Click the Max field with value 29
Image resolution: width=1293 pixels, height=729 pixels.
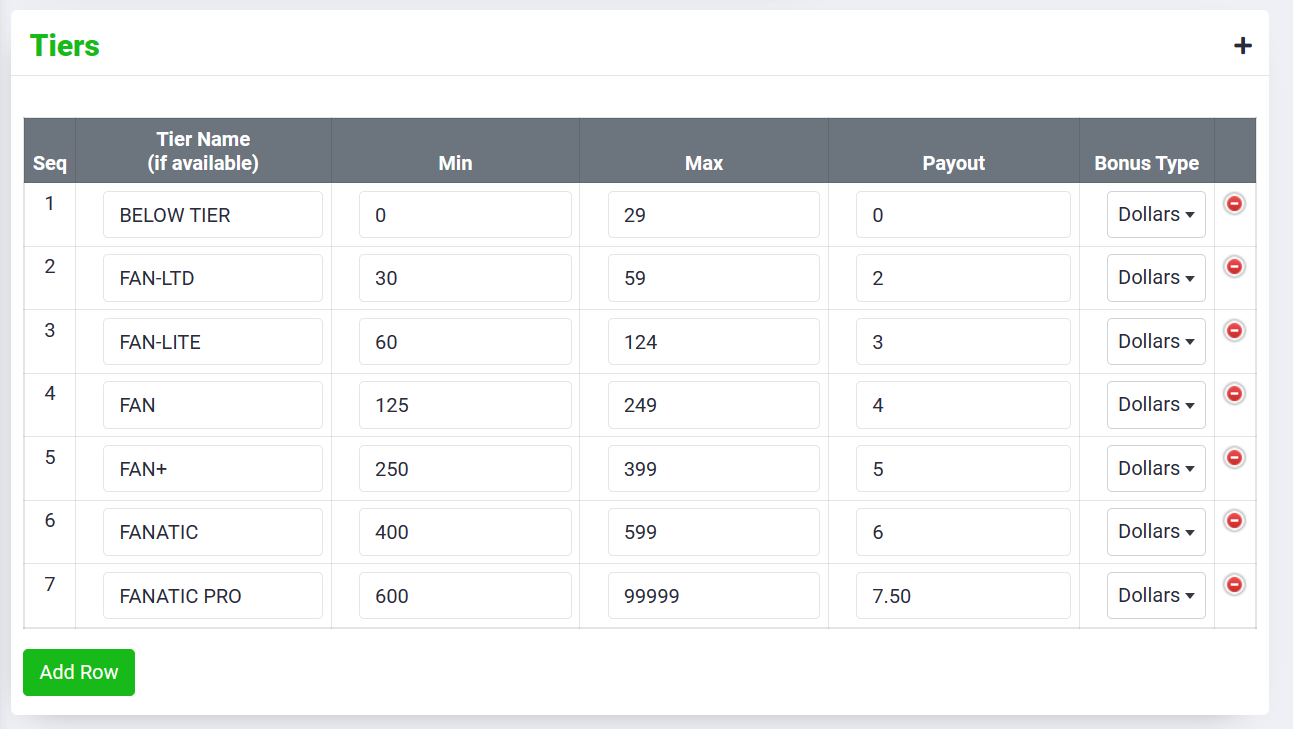tap(713, 215)
